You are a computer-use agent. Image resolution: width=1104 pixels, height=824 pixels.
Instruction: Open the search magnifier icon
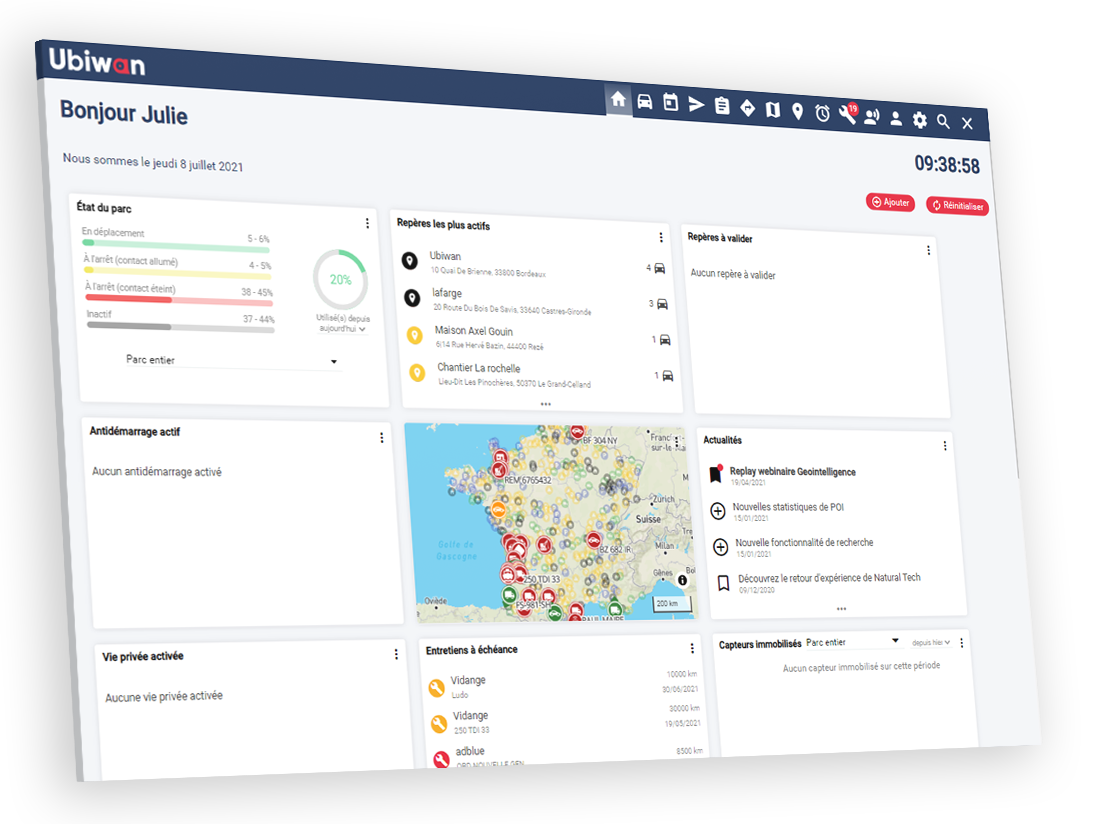coord(943,121)
